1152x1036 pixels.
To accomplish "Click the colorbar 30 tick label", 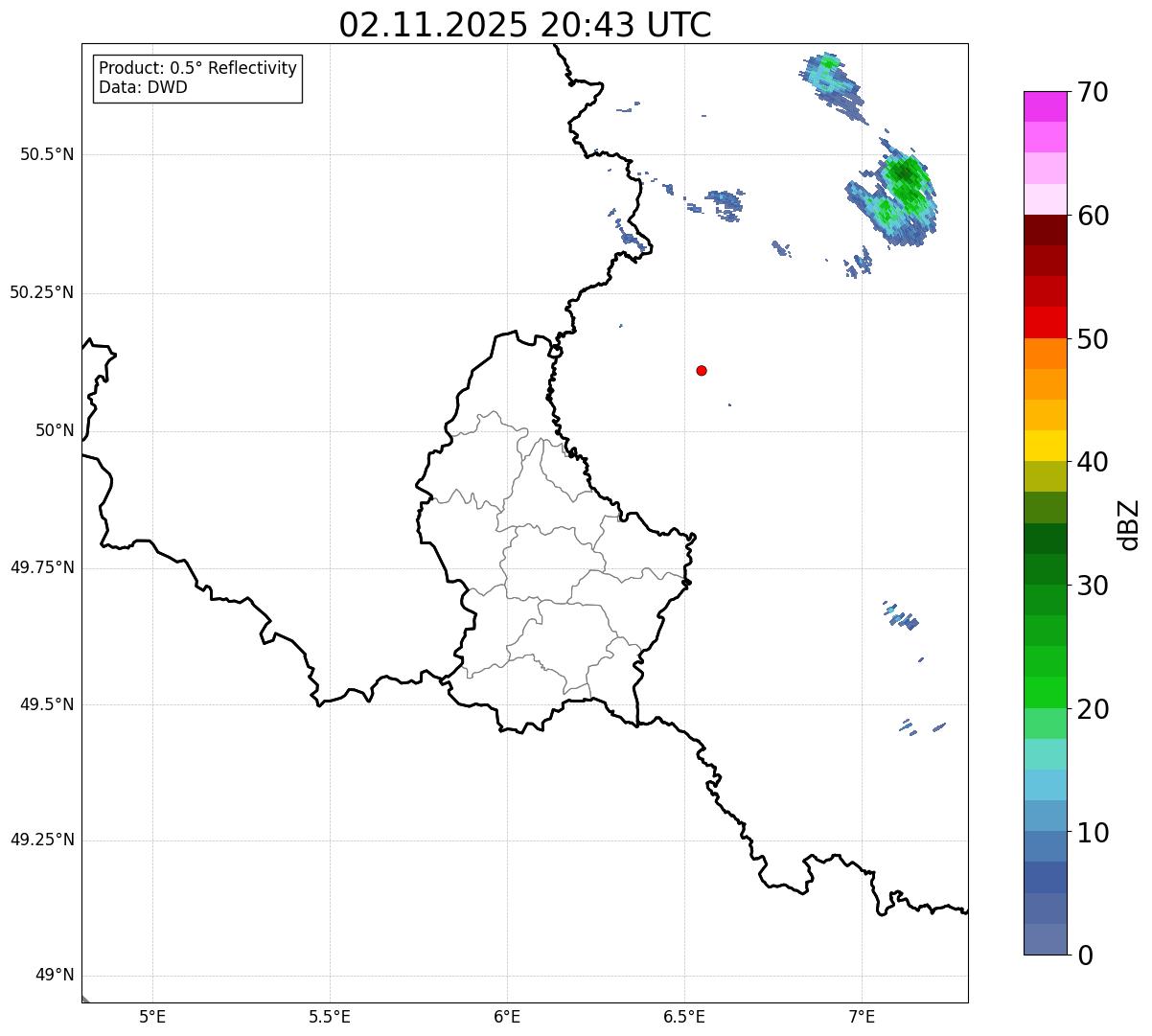I will [1093, 586].
